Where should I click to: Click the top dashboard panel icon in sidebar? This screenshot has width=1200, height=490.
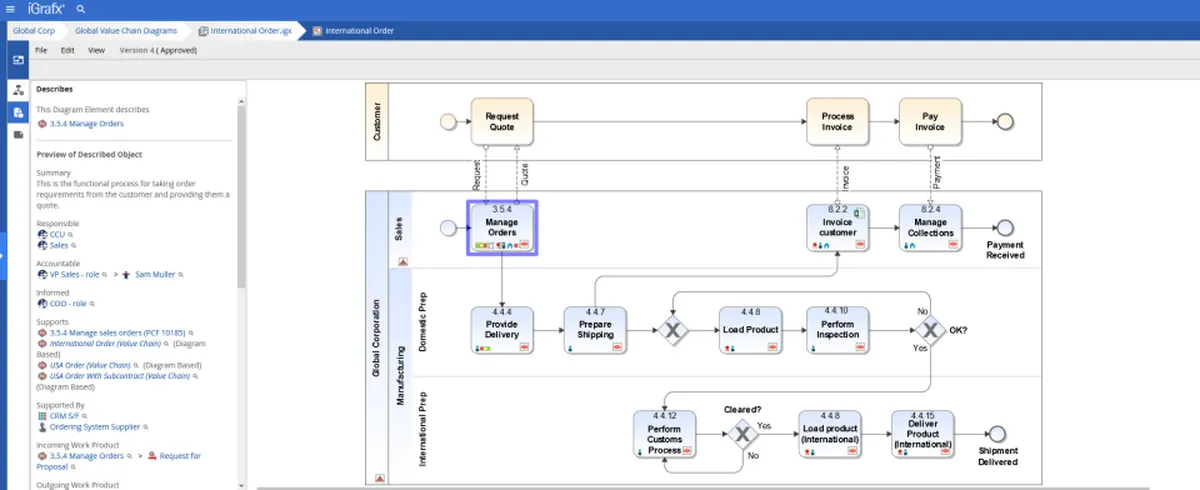coord(18,60)
